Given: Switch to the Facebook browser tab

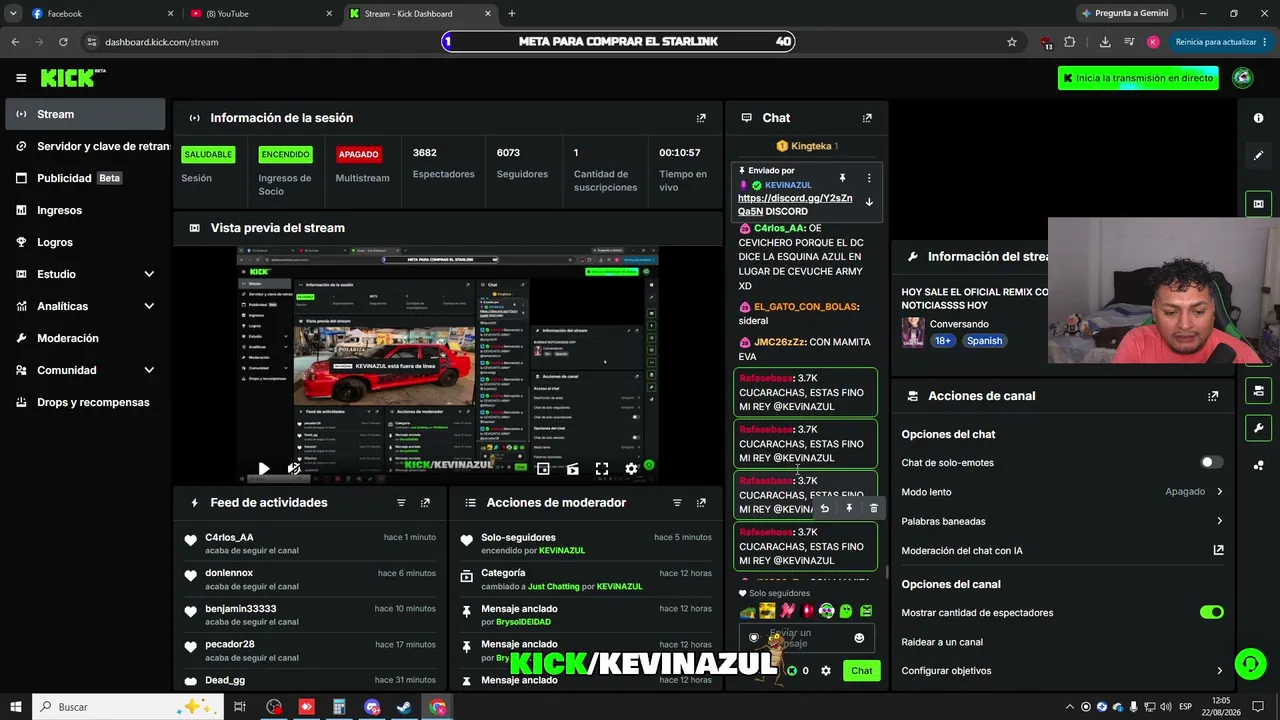Looking at the screenshot, I should click(100, 14).
